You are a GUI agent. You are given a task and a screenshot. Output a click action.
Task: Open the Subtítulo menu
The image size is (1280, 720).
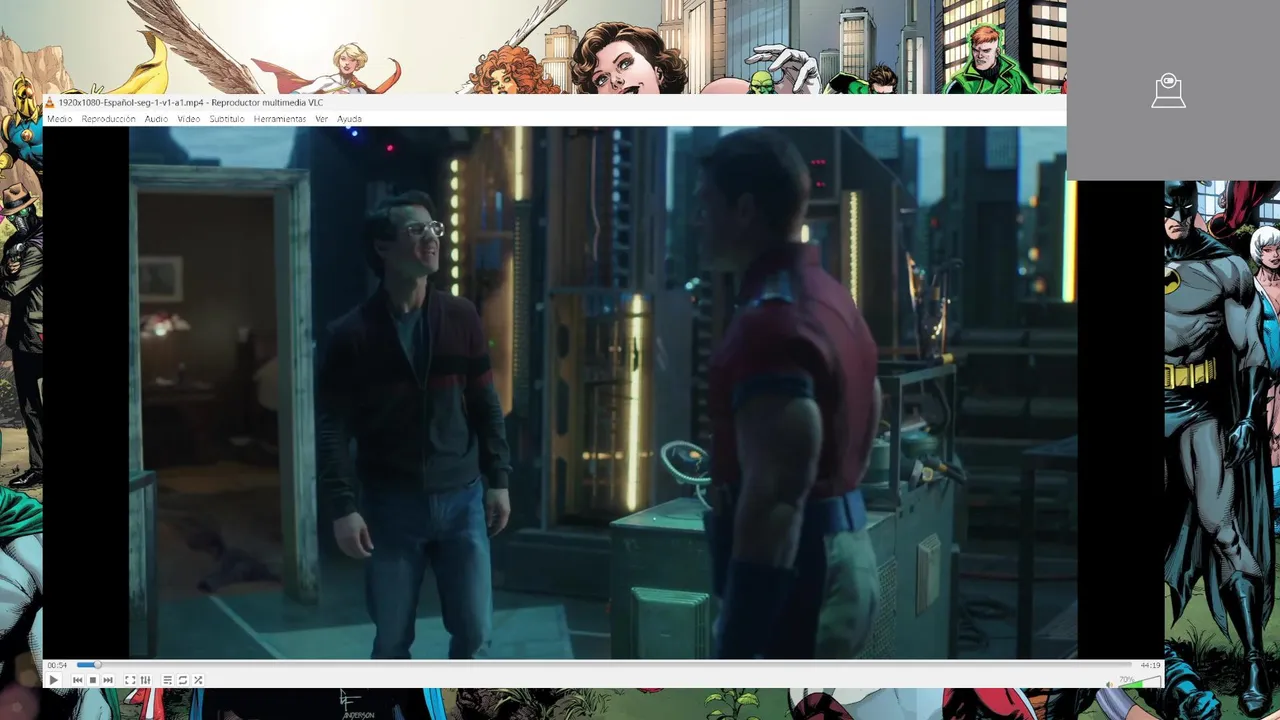pos(227,119)
